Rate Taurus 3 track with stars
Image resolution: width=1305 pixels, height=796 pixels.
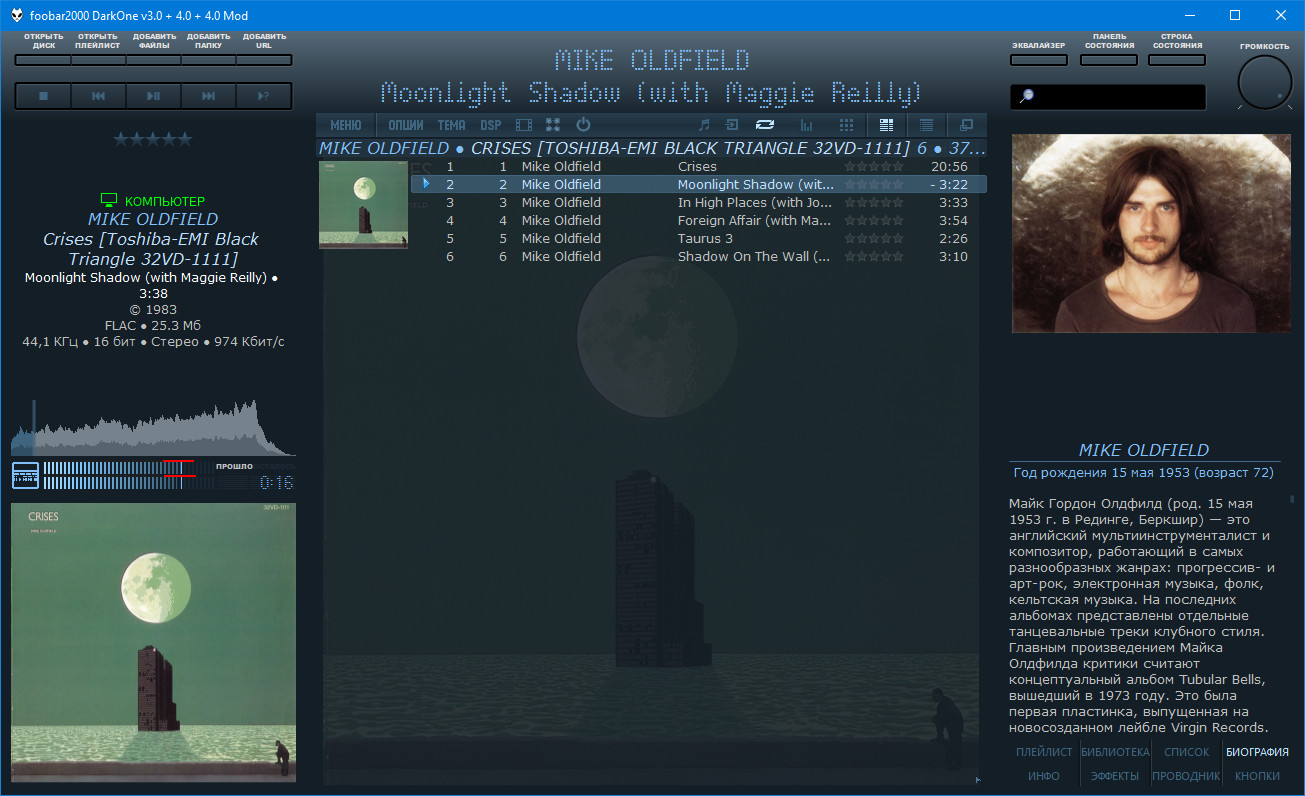tap(874, 238)
